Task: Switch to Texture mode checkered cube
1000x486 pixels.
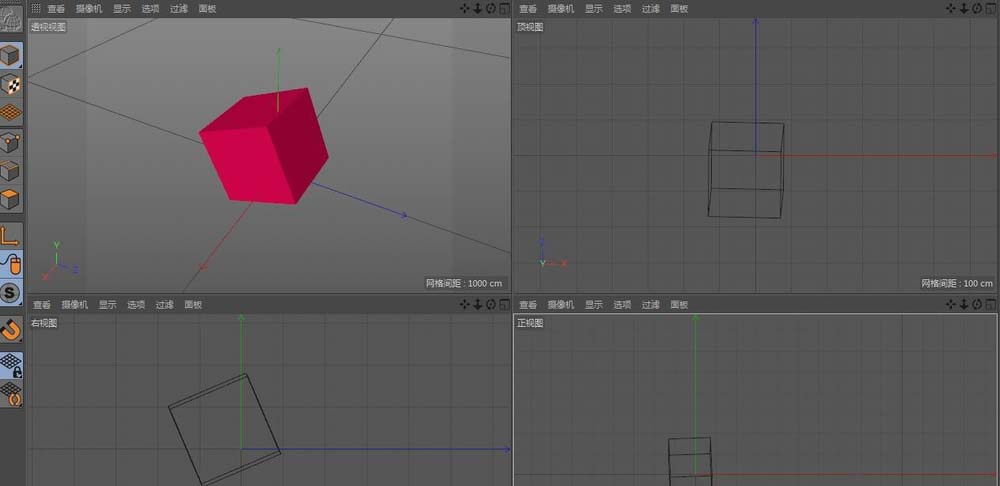Action: coord(11,83)
